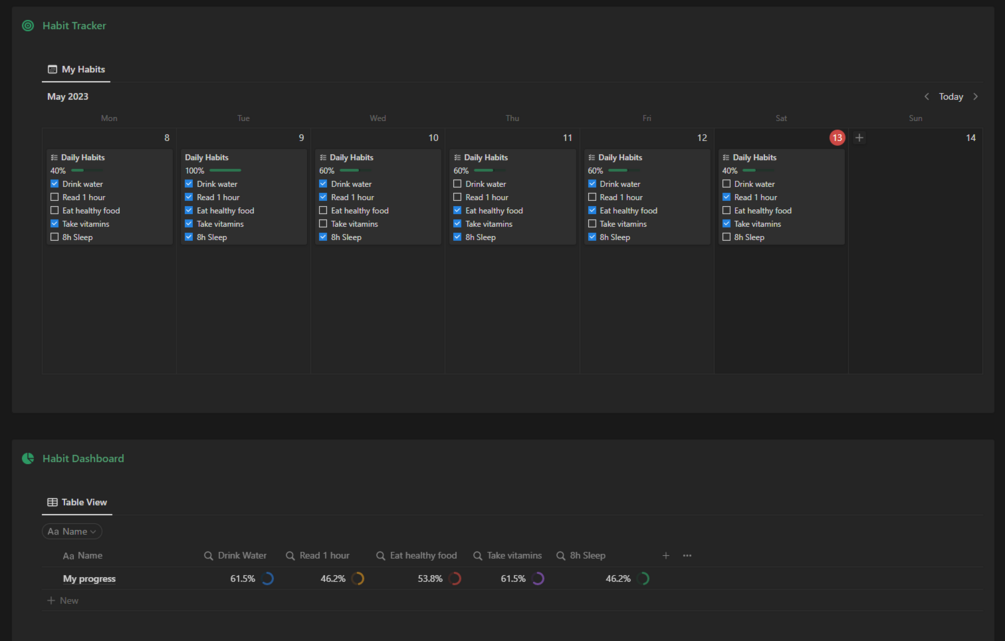The width and height of the screenshot is (1005, 641).
Task: Check Take vitamins on Wednesday 10
Action: pos(323,224)
